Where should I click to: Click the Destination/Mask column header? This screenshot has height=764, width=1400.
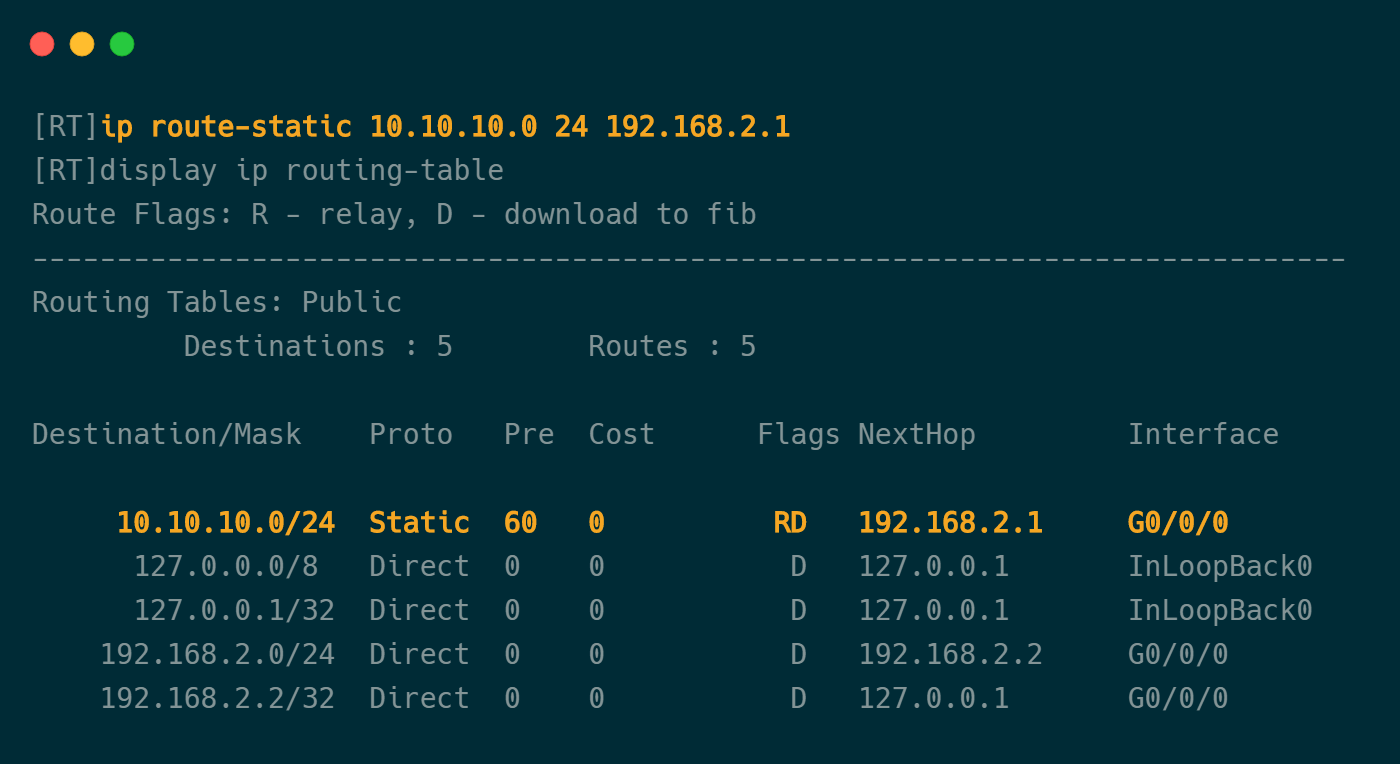point(167,435)
